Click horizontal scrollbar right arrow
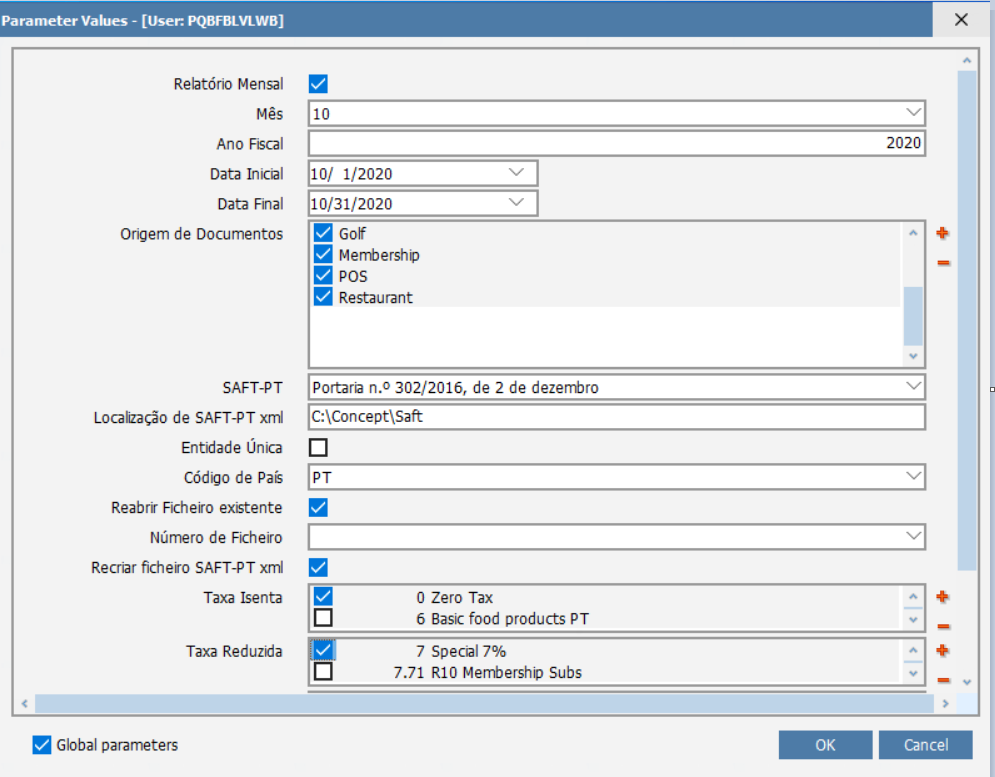Viewport: 995px width, 777px height. (x=946, y=703)
